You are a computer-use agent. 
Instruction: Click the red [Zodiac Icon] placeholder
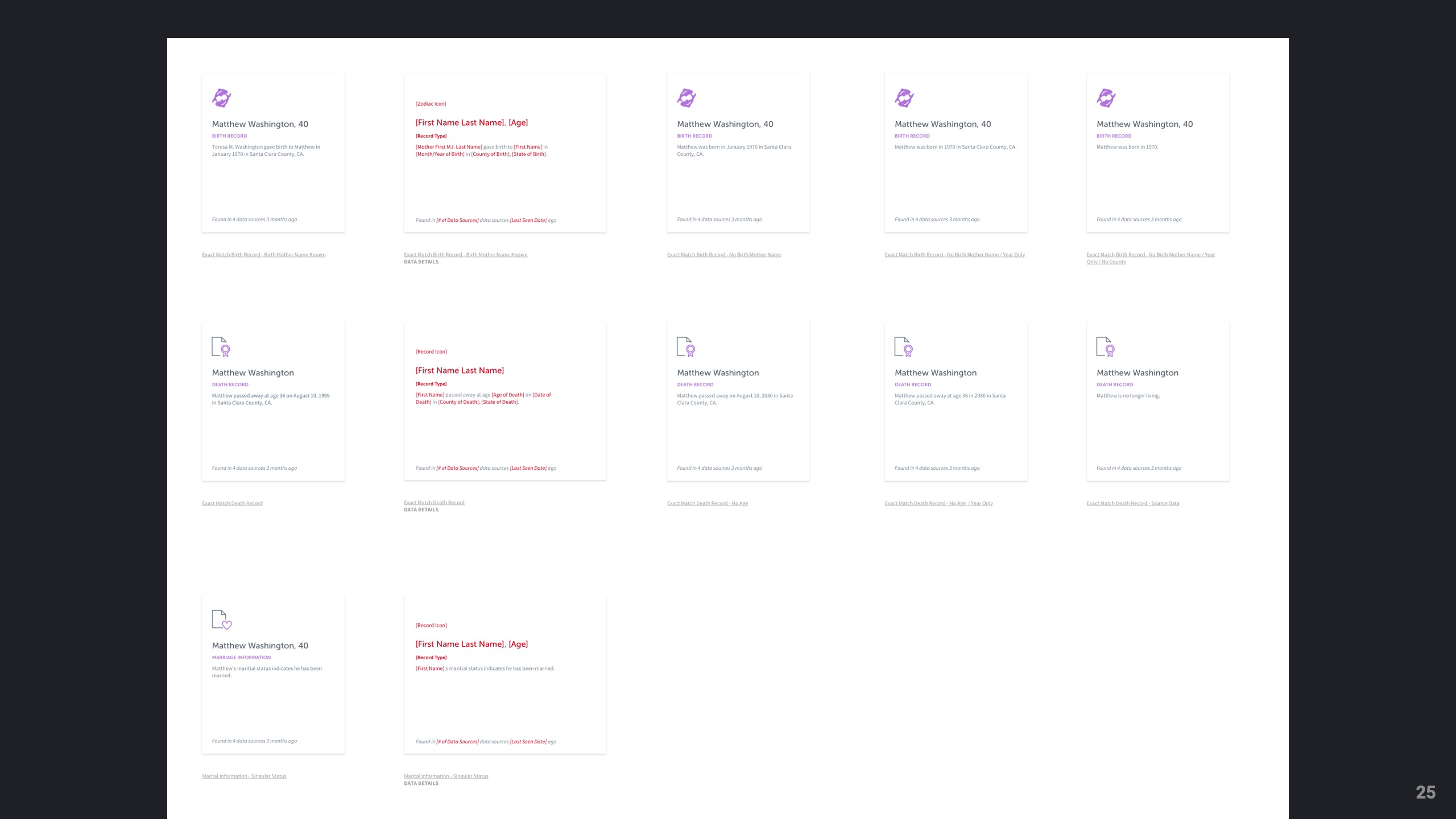pyautogui.click(x=431, y=104)
